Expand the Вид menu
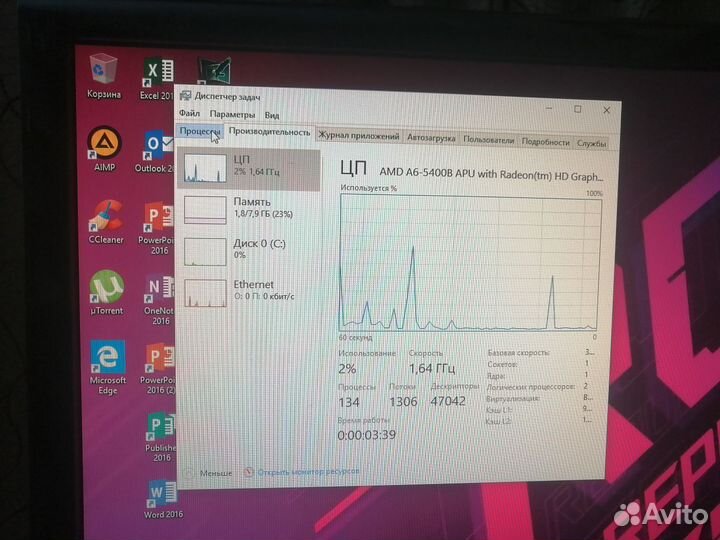This screenshot has height=540, width=720. coord(272,116)
